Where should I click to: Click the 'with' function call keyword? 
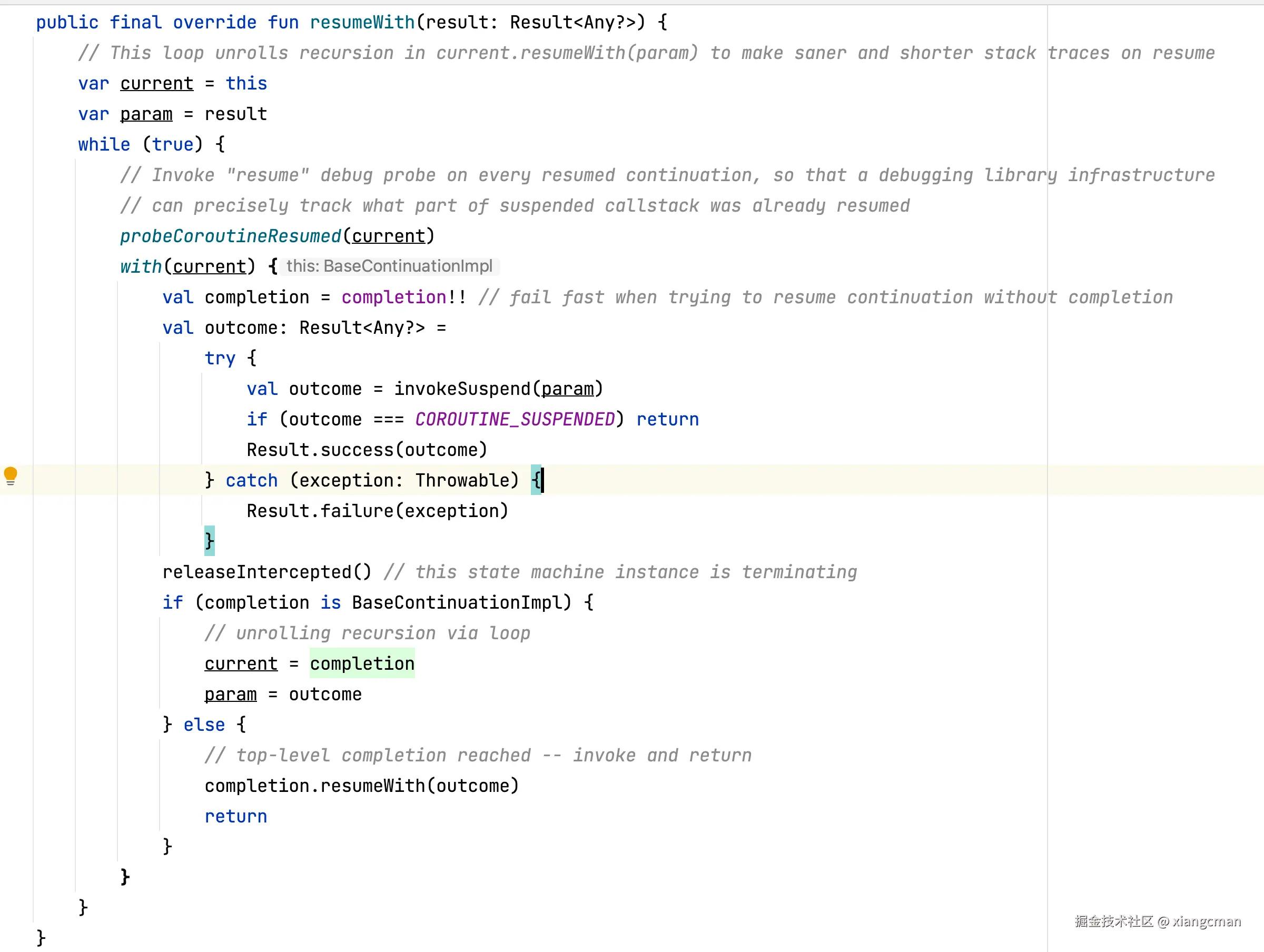[x=141, y=267]
